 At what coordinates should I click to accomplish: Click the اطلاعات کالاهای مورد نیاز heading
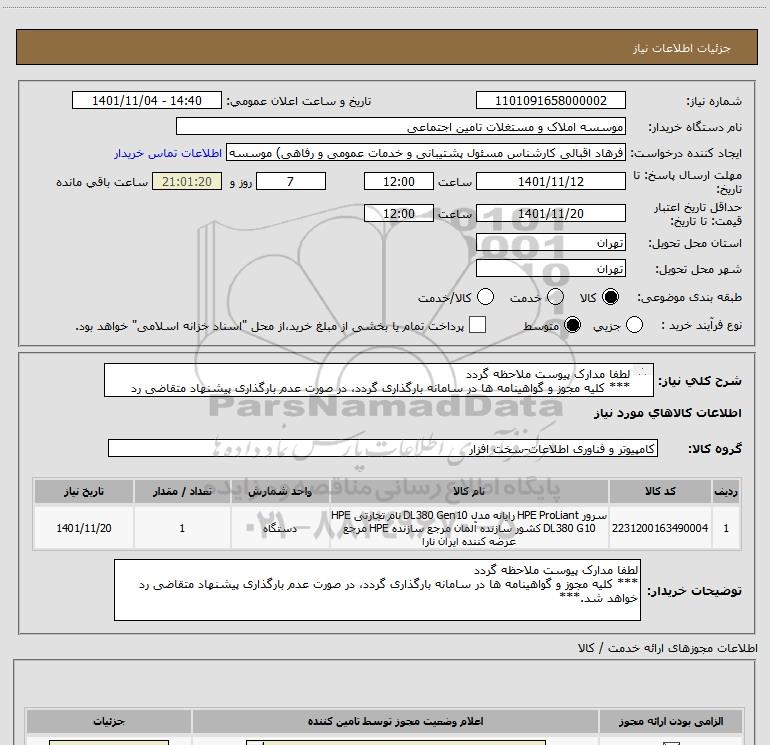point(667,413)
